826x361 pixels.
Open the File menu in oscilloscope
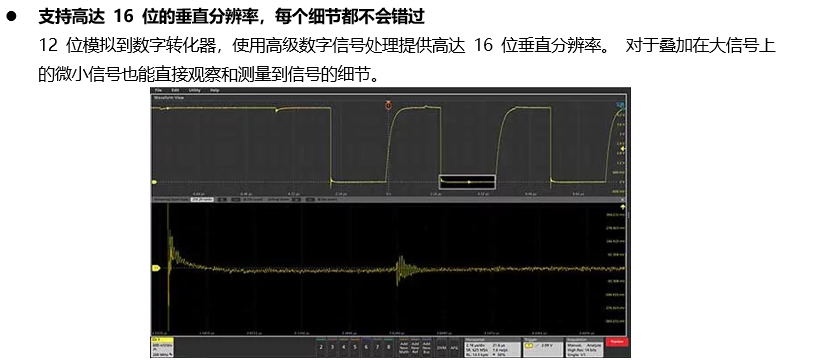pos(158,90)
